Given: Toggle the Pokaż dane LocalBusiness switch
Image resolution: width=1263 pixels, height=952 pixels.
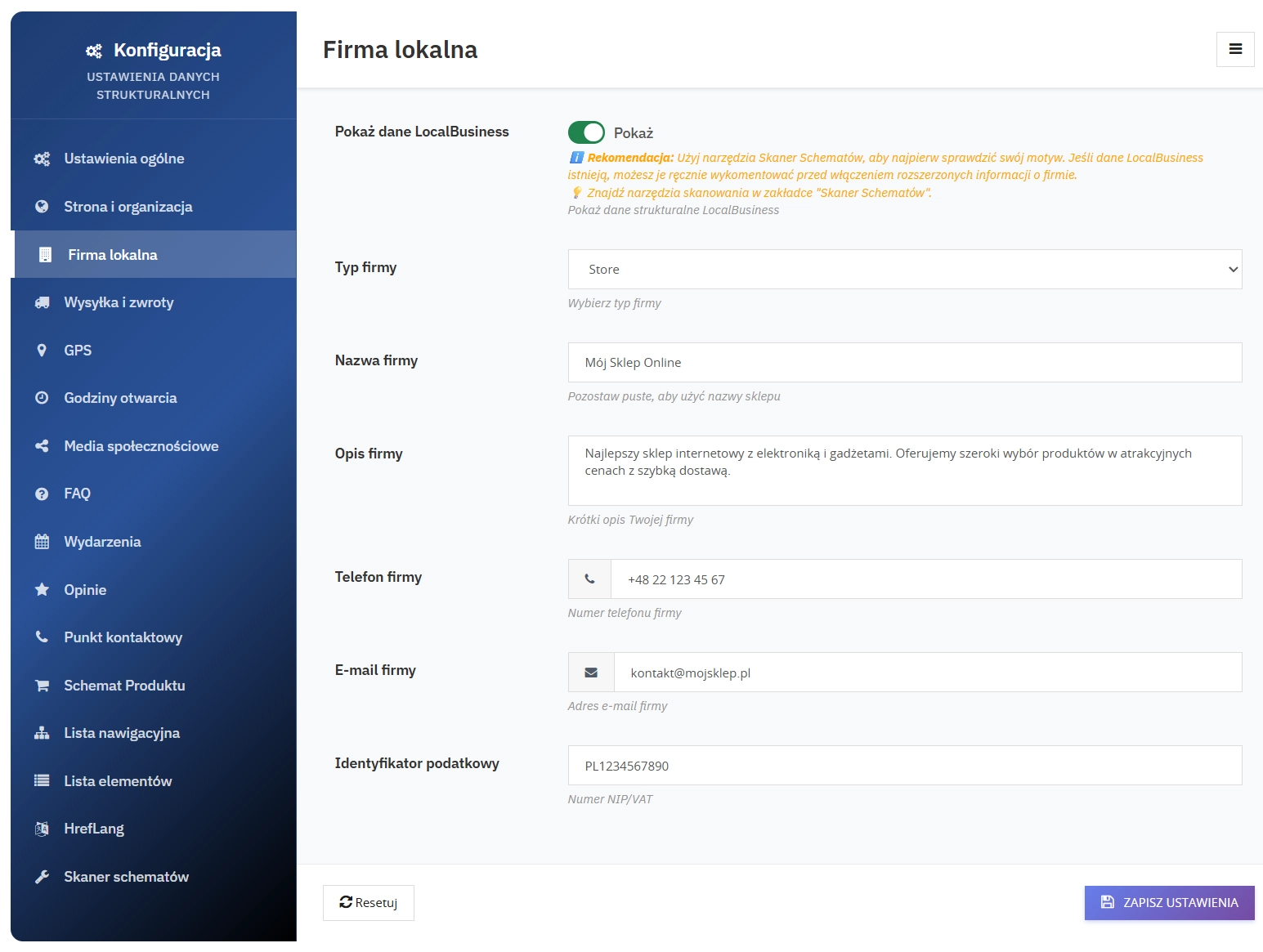Looking at the screenshot, I should tap(586, 132).
